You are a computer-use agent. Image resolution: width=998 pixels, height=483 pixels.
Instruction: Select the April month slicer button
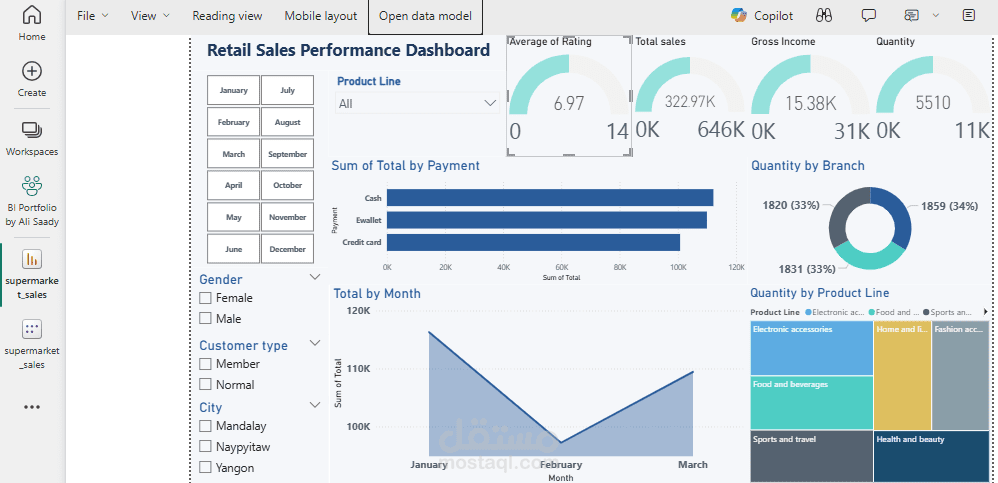click(x=234, y=185)
